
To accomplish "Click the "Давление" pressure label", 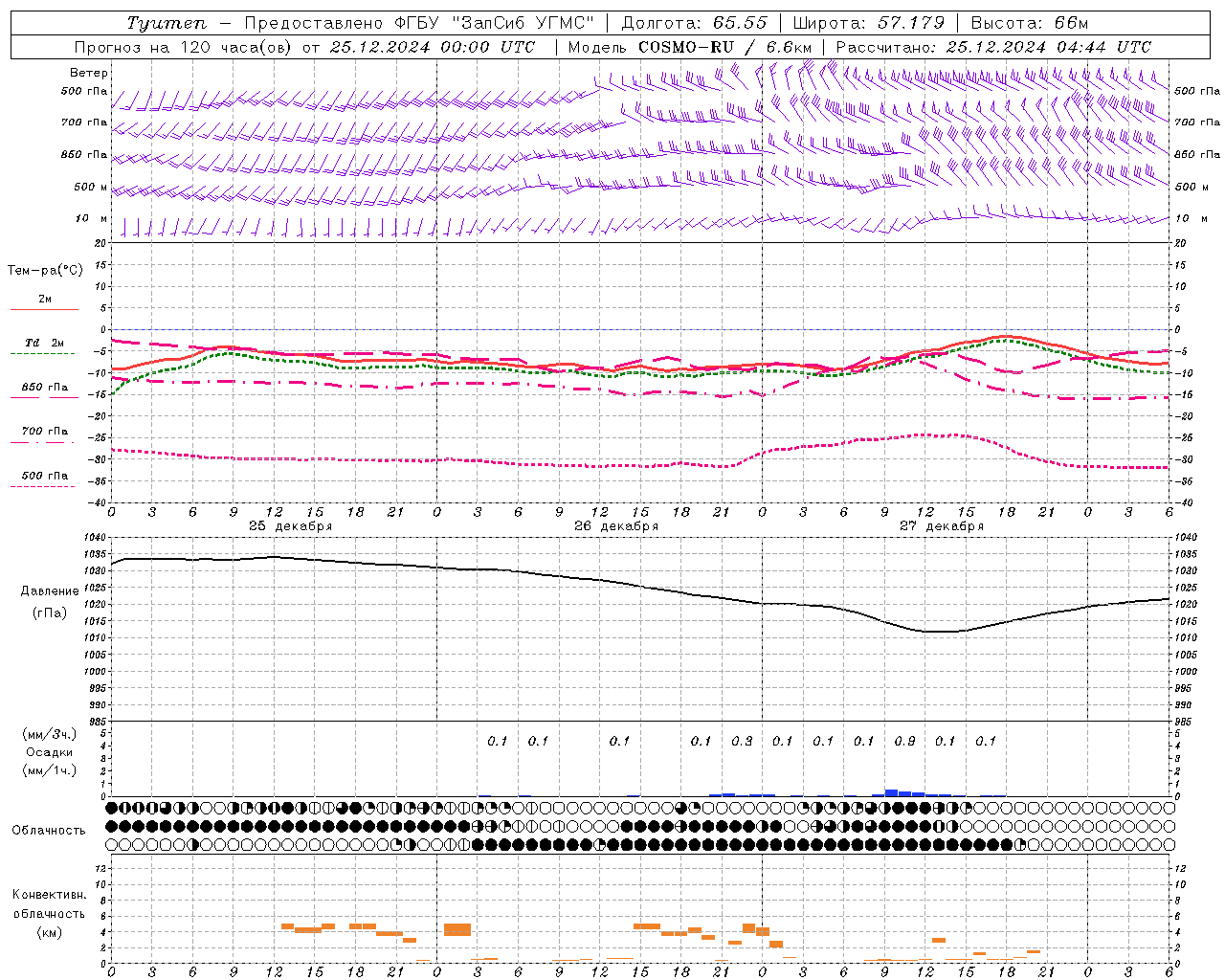I will tap(50, 591).
